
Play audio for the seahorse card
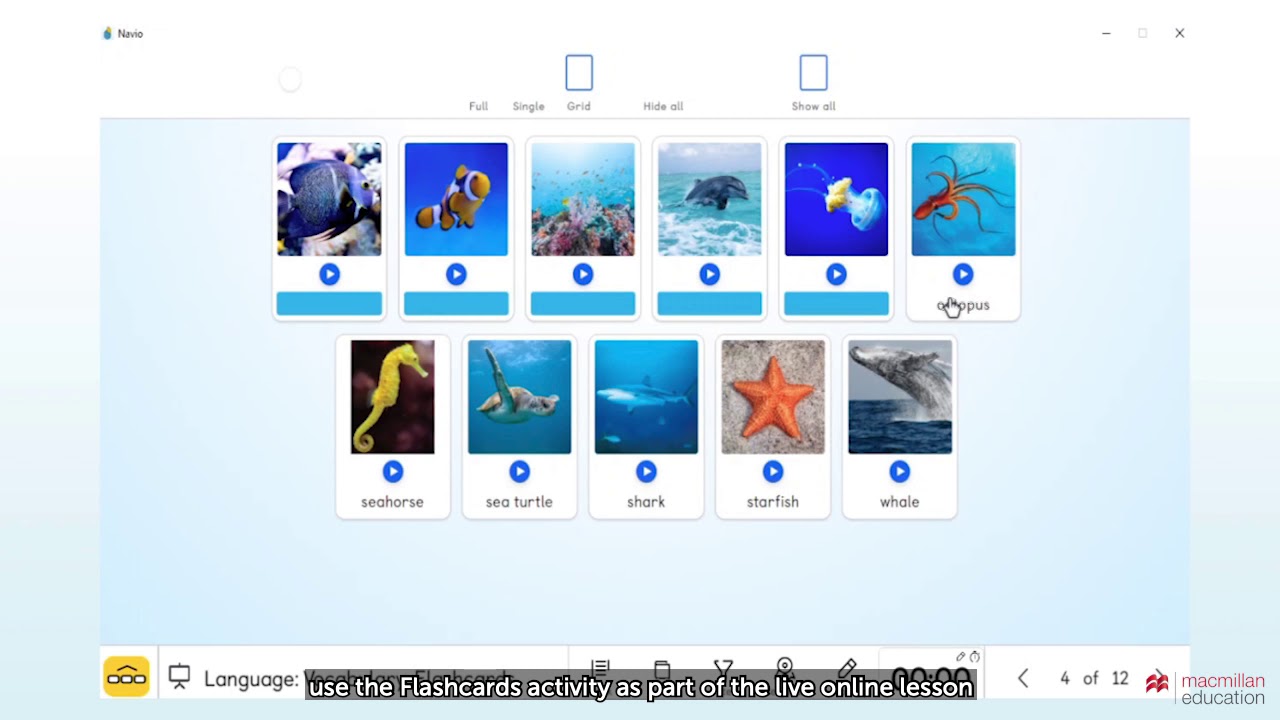[392, 471]
